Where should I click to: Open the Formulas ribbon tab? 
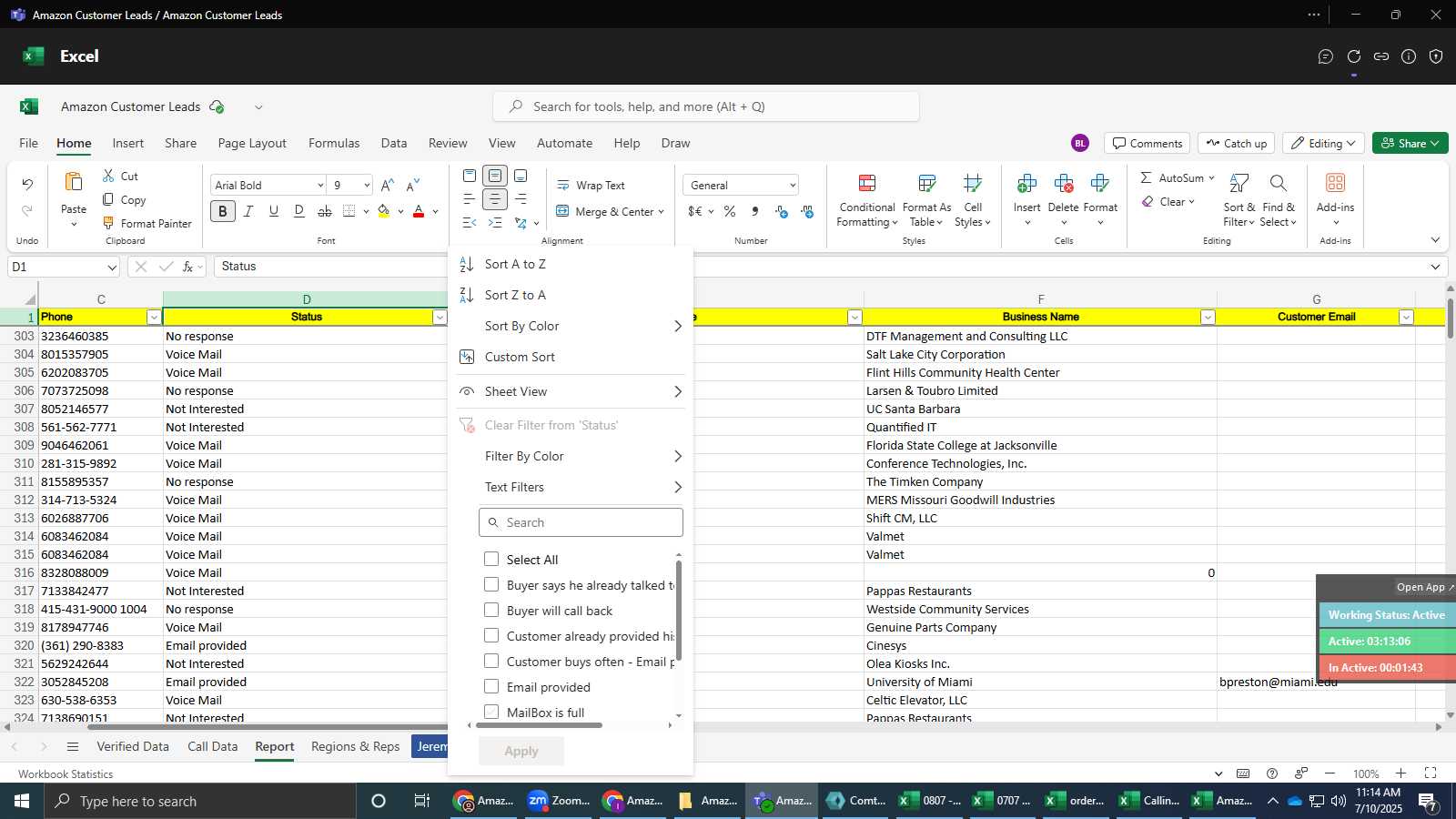coord(334,143)
